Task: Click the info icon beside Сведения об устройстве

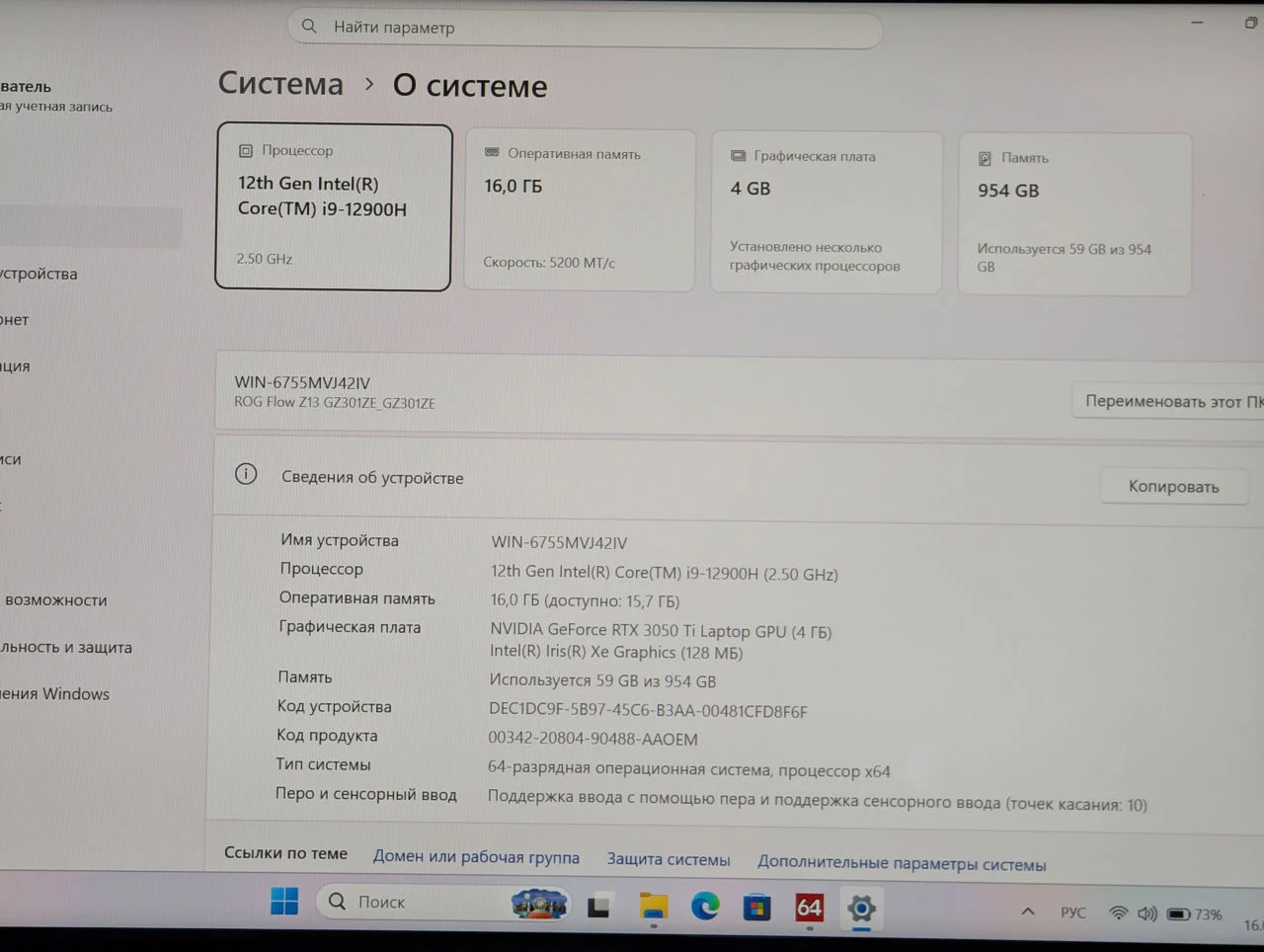Action: coord(246,475)
